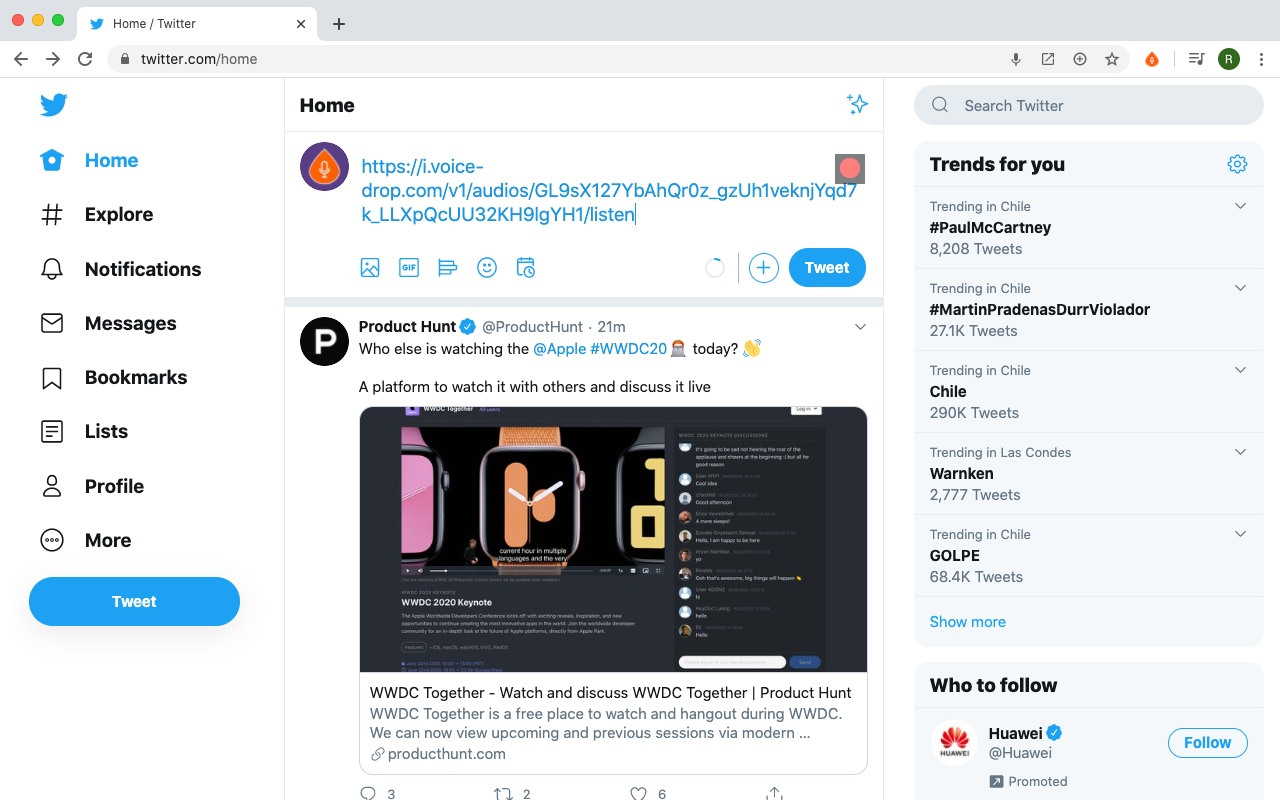Close the Home / Twitter tab
This screenshot has height=800, width=1280.
[300, 23]
